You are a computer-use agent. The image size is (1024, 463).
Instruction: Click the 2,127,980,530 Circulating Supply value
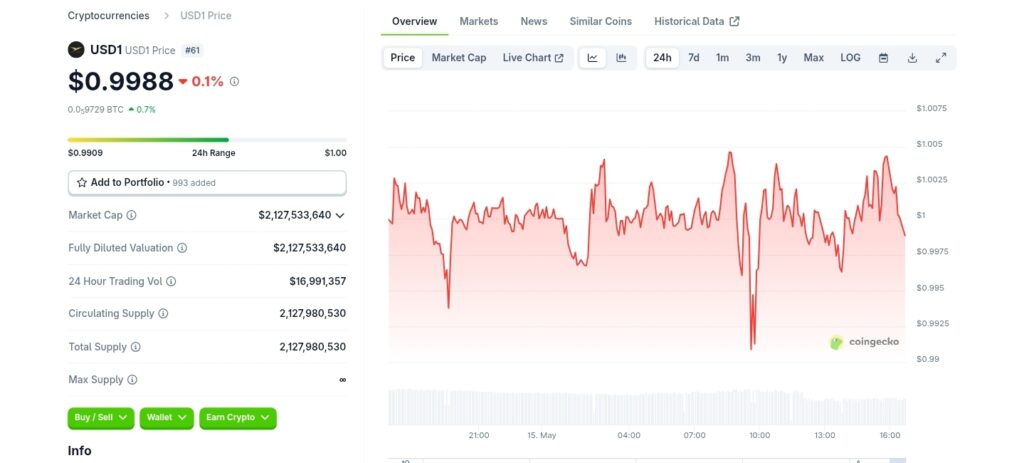coord(313,313)
